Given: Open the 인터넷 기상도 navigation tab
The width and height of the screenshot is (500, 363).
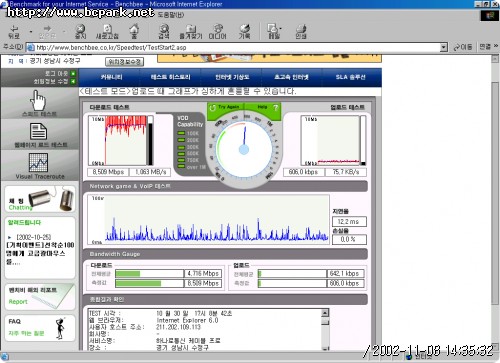Looking at the screenshot, I should (x=232, y=77).
